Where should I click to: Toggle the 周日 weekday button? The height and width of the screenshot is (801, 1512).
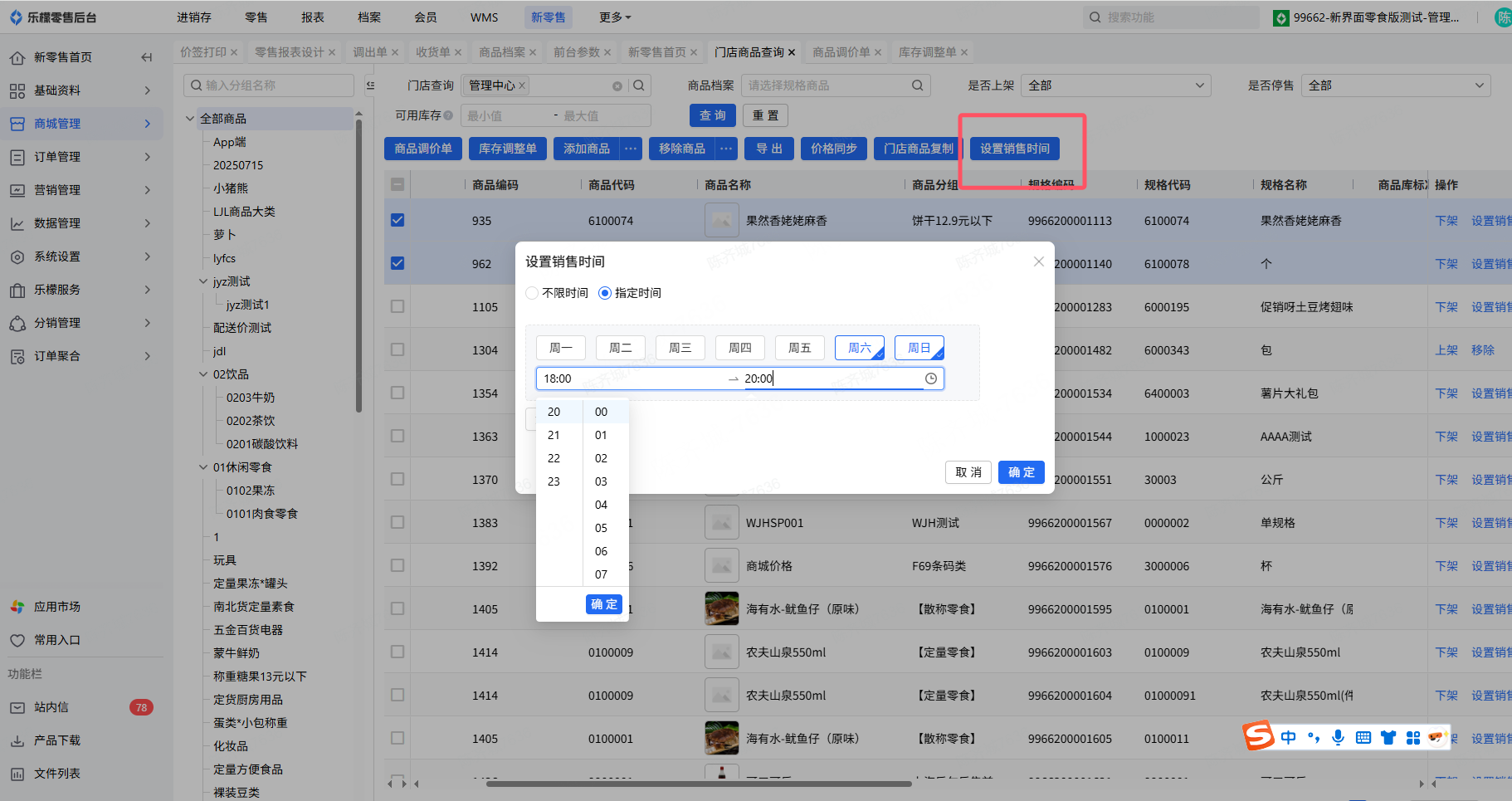point(919,348)
